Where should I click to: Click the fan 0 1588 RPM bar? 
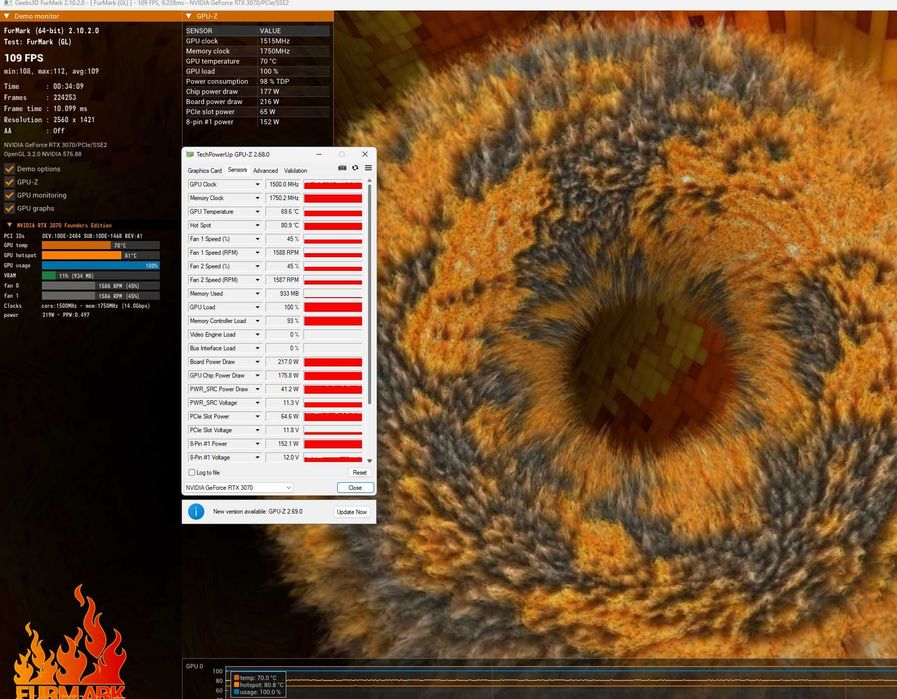(x=101, y=286)
